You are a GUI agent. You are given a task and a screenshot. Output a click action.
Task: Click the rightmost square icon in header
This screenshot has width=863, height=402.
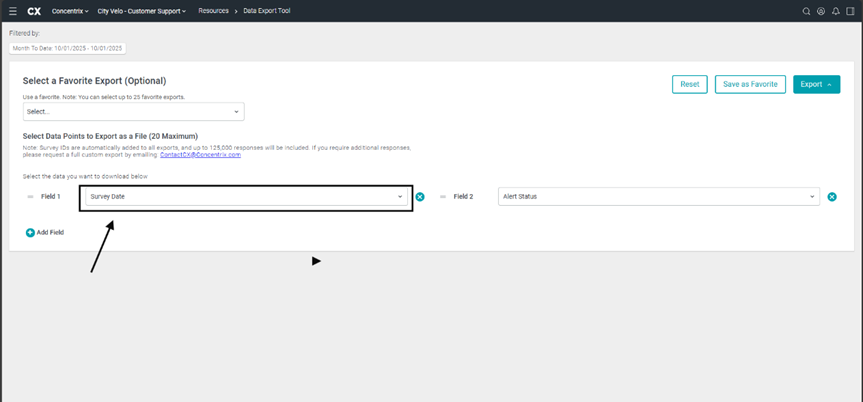coord(850,11)
